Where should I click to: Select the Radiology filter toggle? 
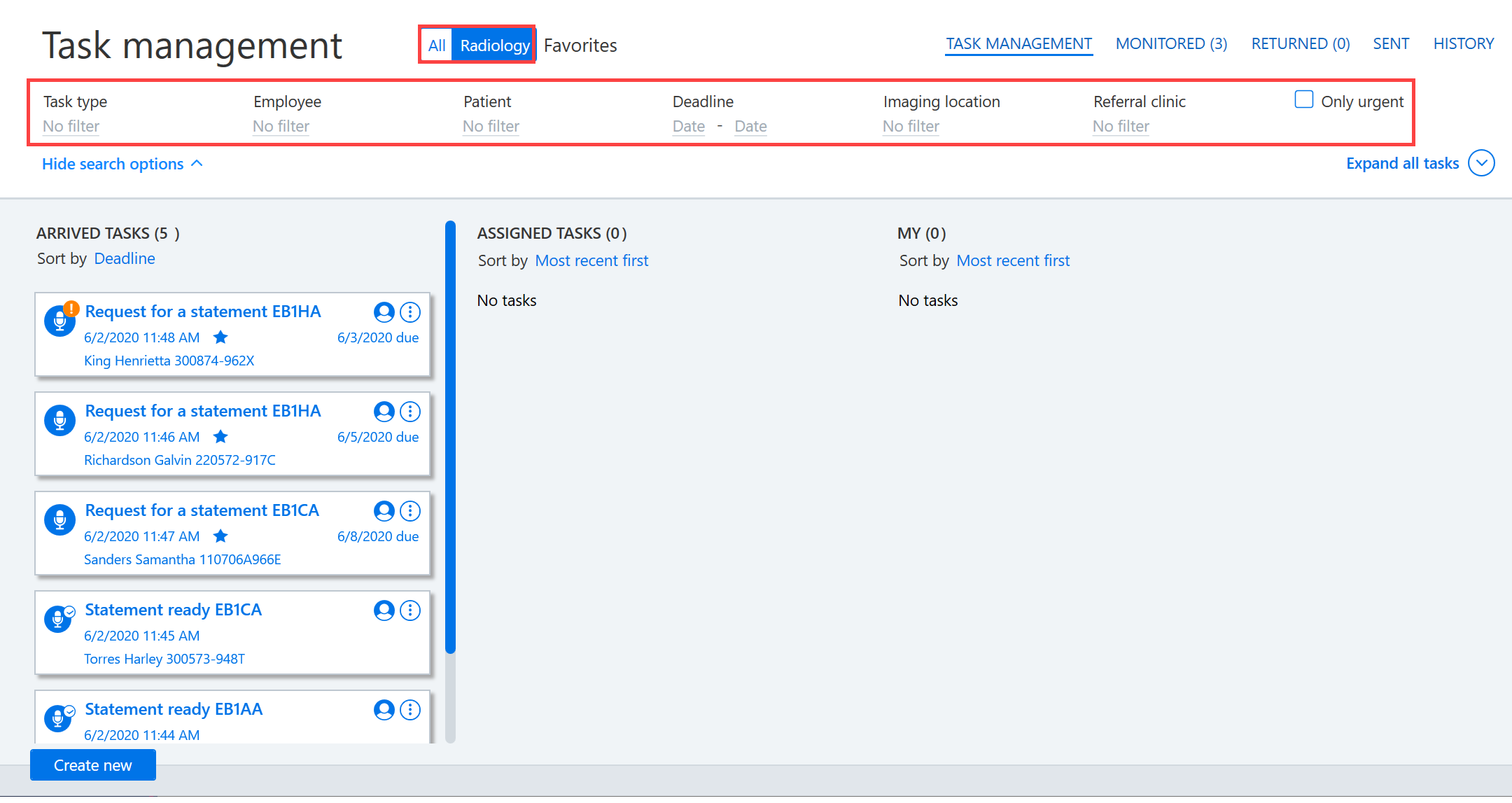[x=494, y=46]
